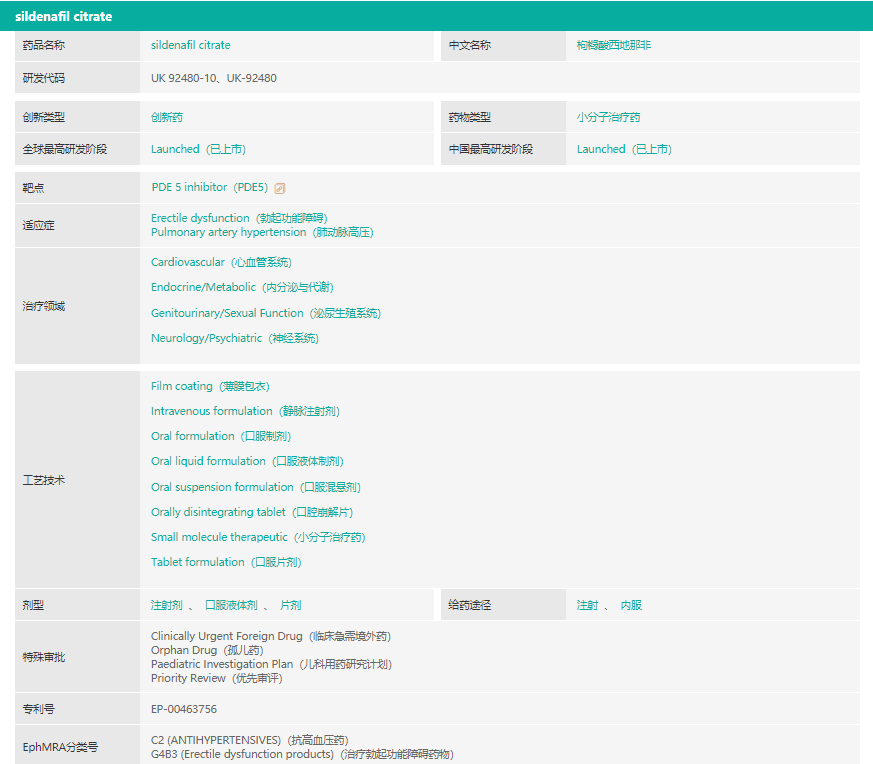Click the 创新药 innovation type link
The width and height of the screenshot is (873, 764).
click(x=166, y=117)
